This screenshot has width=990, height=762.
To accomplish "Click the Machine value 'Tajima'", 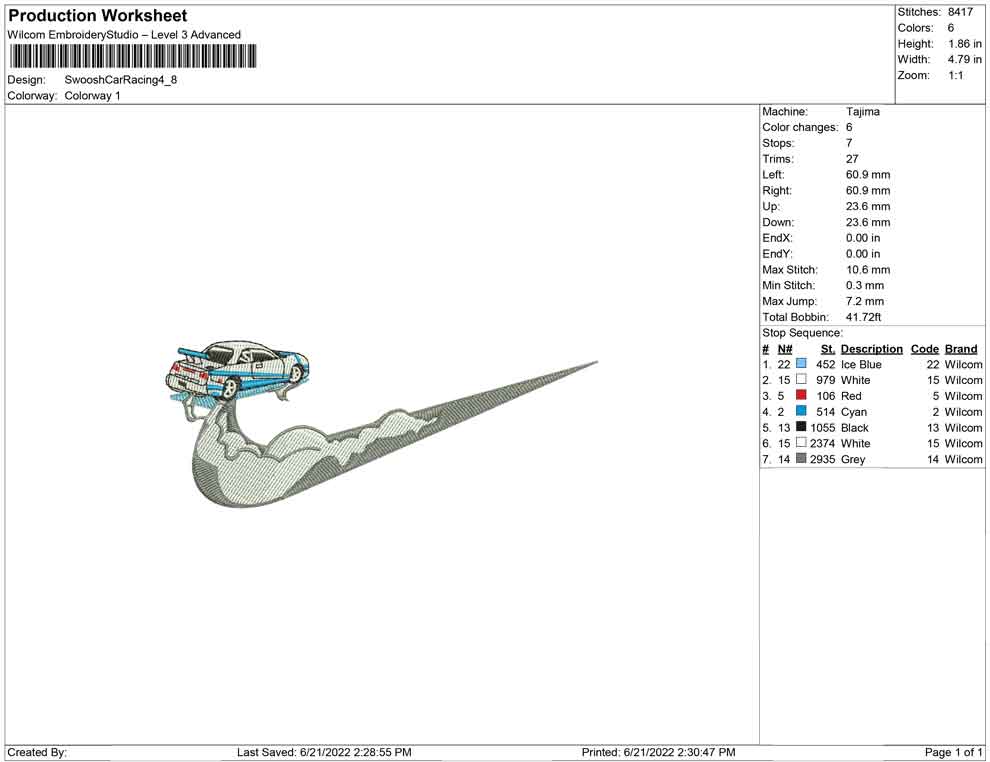I will [862, 111].
